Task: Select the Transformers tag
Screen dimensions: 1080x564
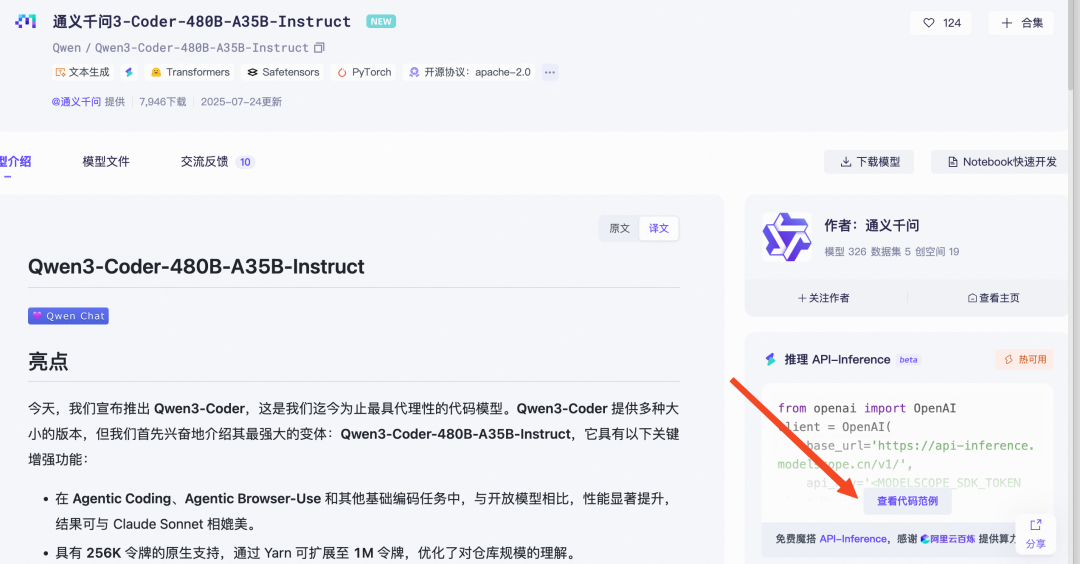Action: [189, 72]
